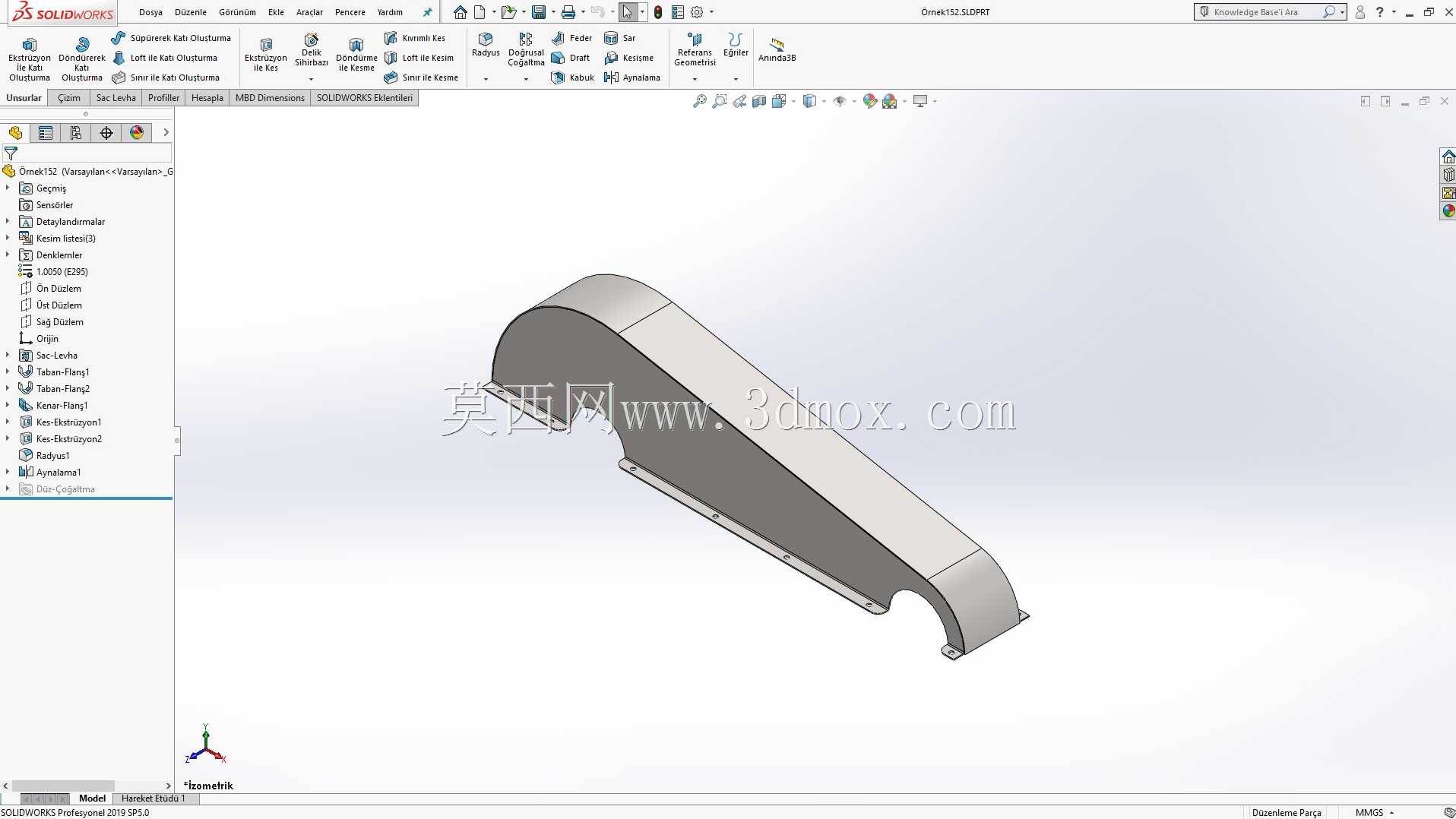
Task: Expand the Kesim listesi(3) node
Action: tap(8, 238)
